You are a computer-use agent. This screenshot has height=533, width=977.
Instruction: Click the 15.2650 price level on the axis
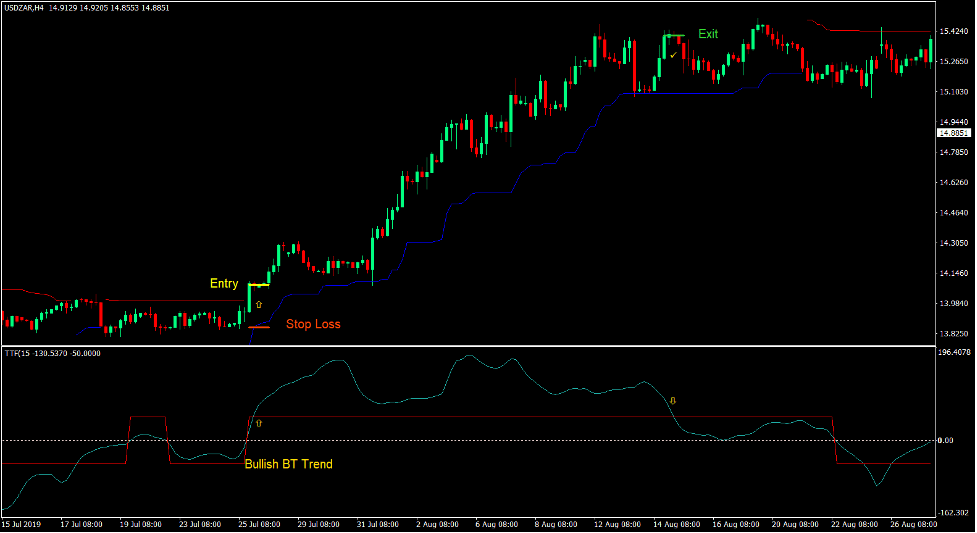click(953, 62)
